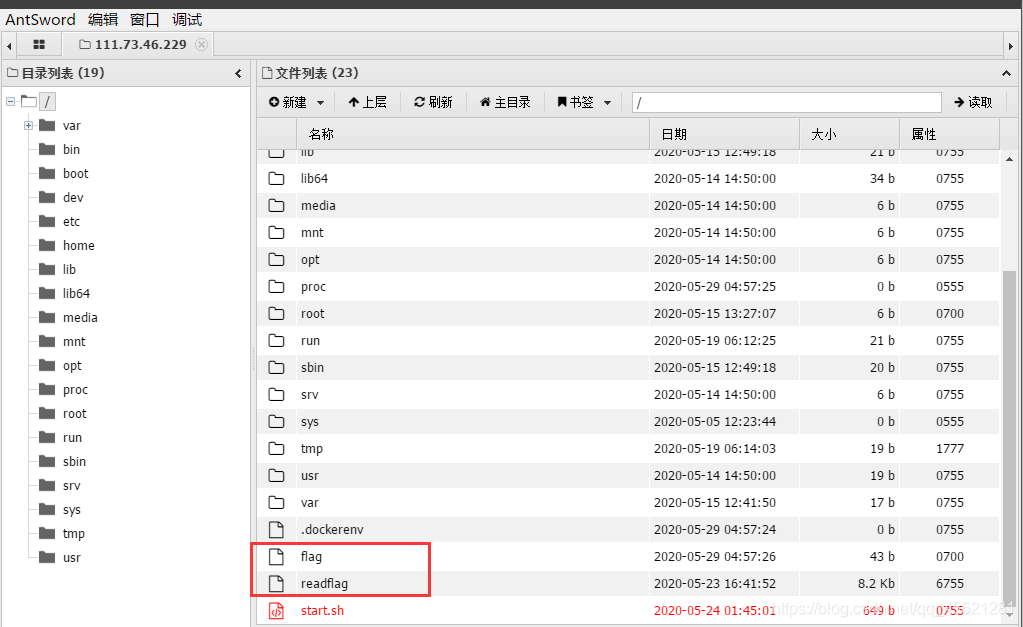Click the 新建 button
This screenshot has height=627, width=1023.
tap(288, 102)
